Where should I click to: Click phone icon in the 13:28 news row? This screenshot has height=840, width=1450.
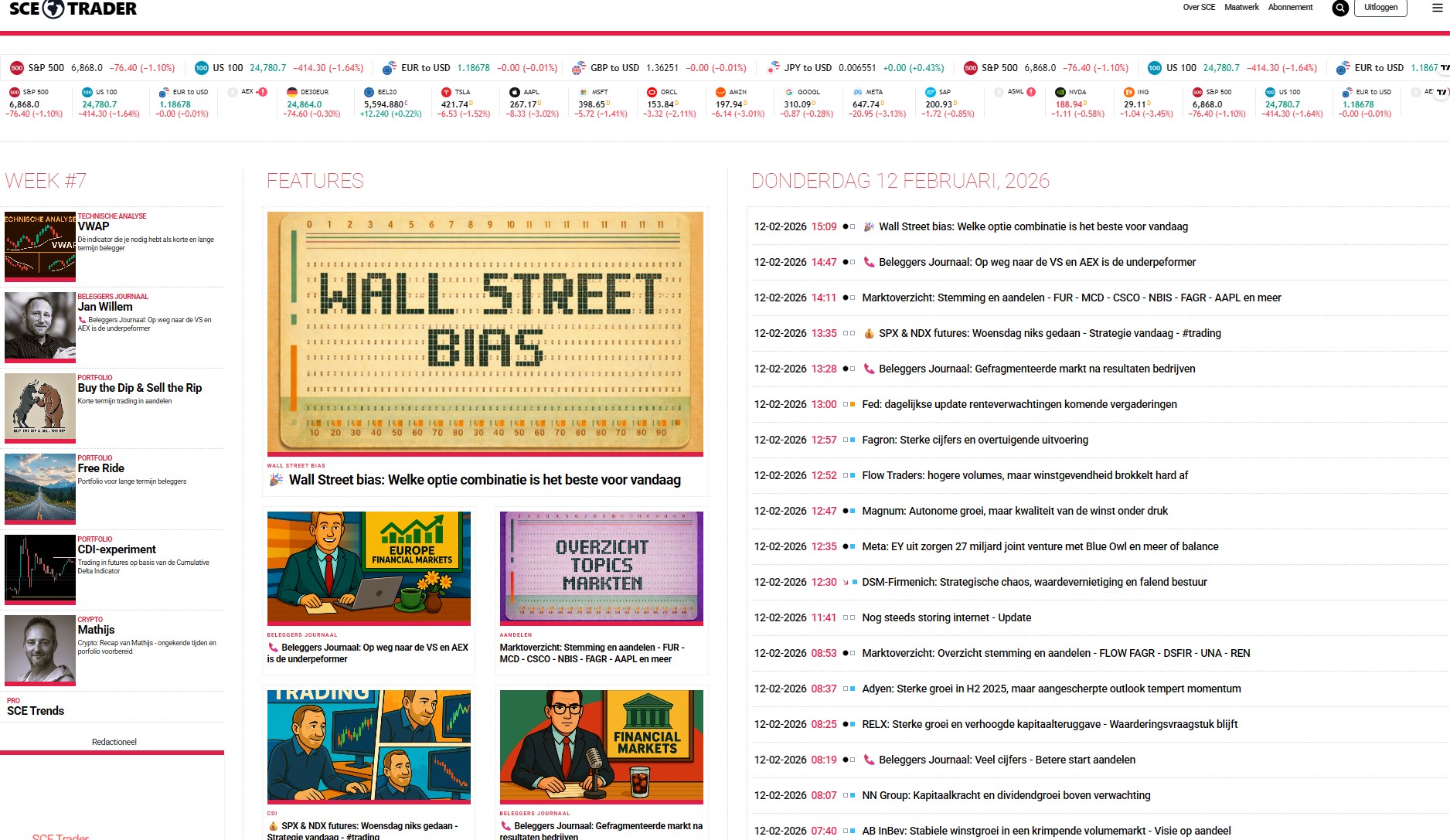(x=869, y=369)
